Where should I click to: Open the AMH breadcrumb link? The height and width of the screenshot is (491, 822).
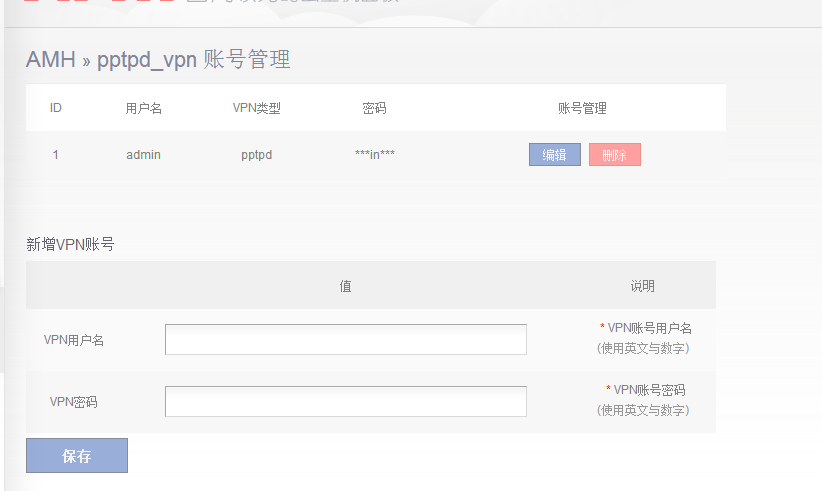click(x=50, y=60)
